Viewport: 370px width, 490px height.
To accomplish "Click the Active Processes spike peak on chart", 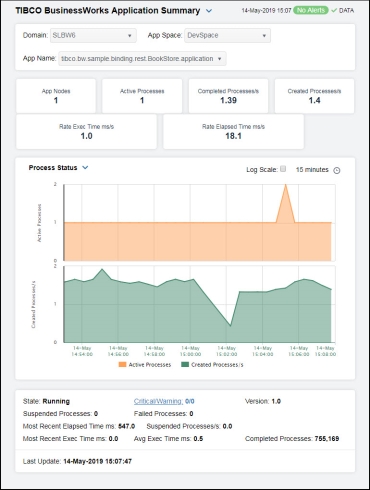I will point(285,185).
